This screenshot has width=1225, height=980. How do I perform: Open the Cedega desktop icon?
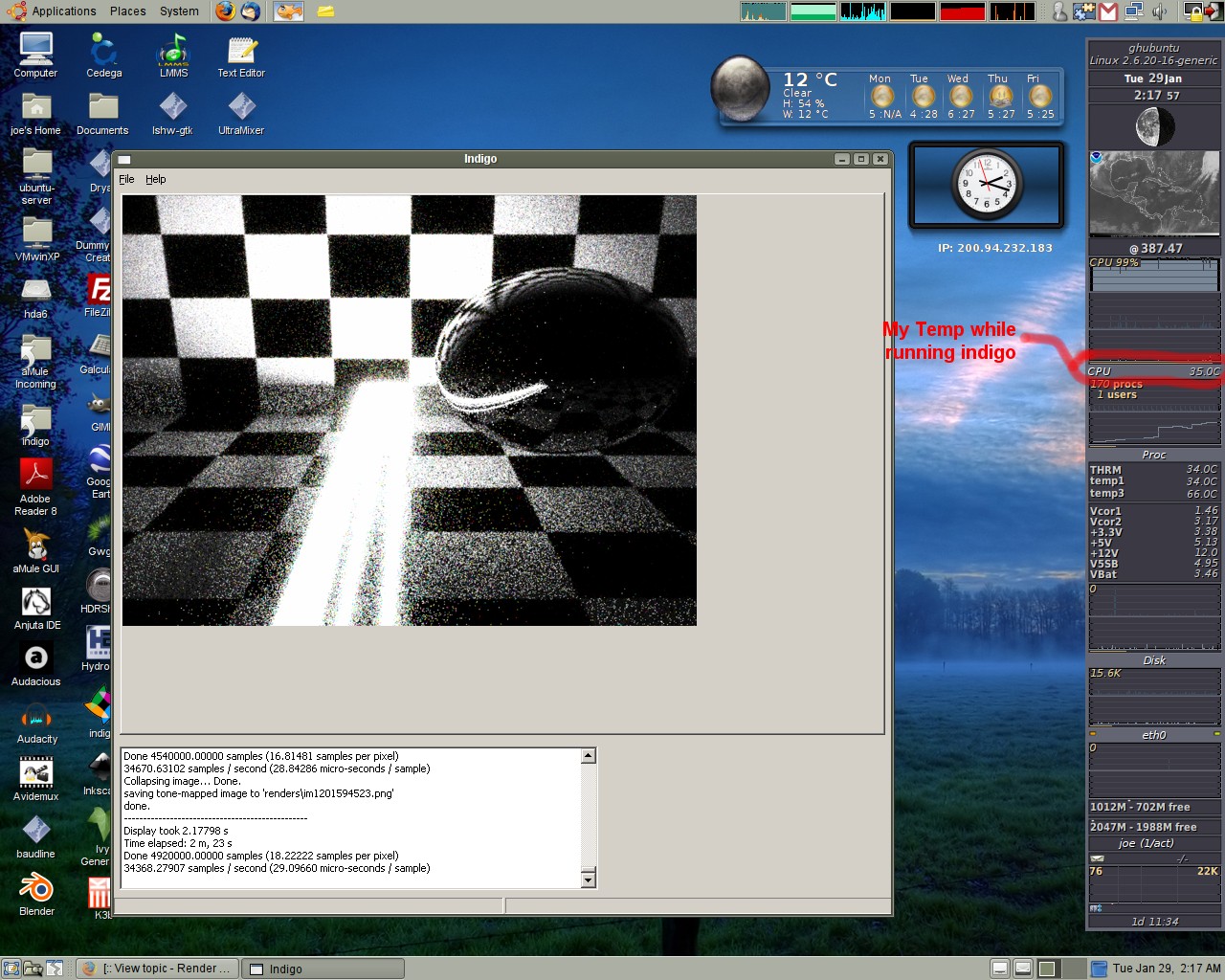[x=103, y=55]
